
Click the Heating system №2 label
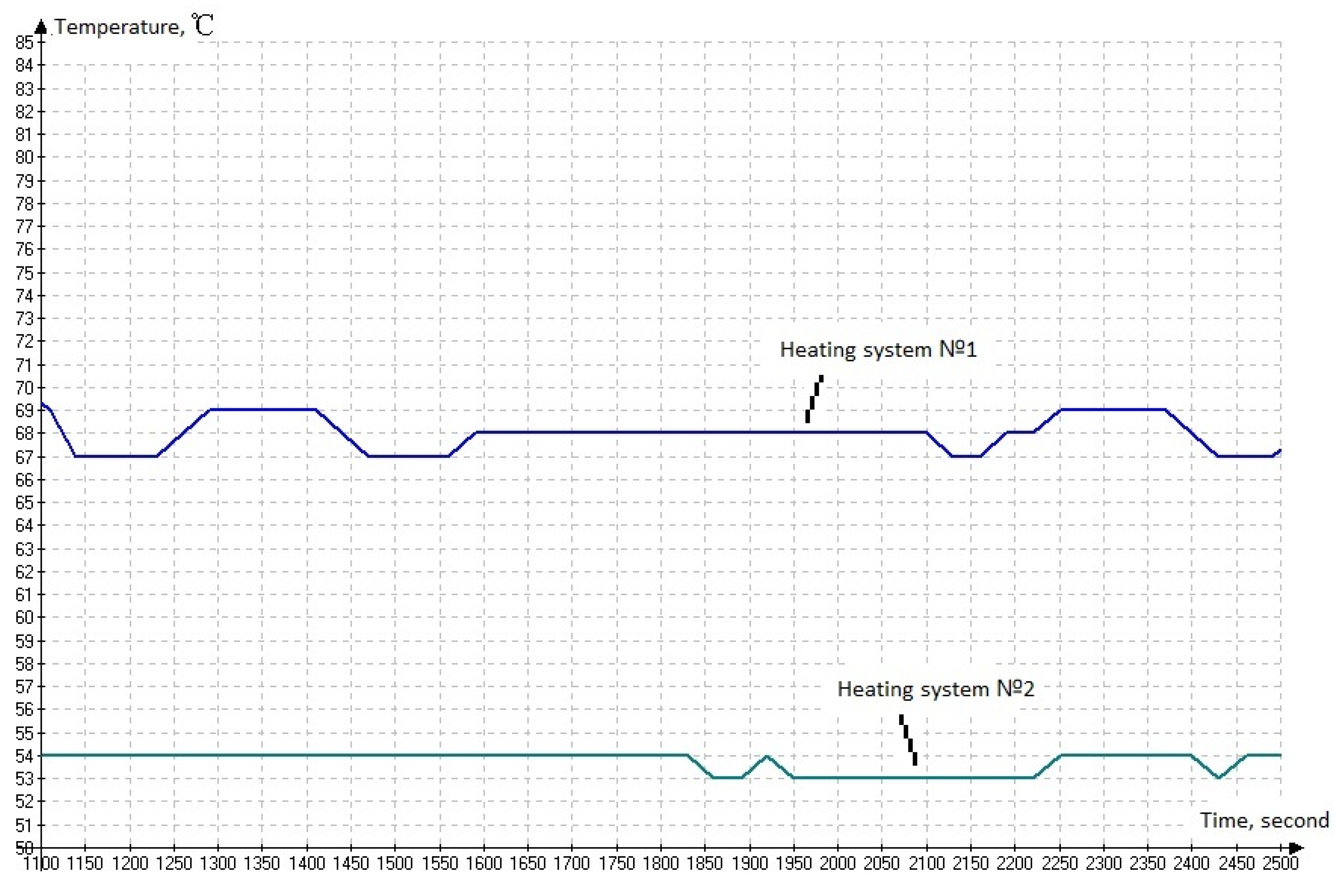click(x=935, y=689)
